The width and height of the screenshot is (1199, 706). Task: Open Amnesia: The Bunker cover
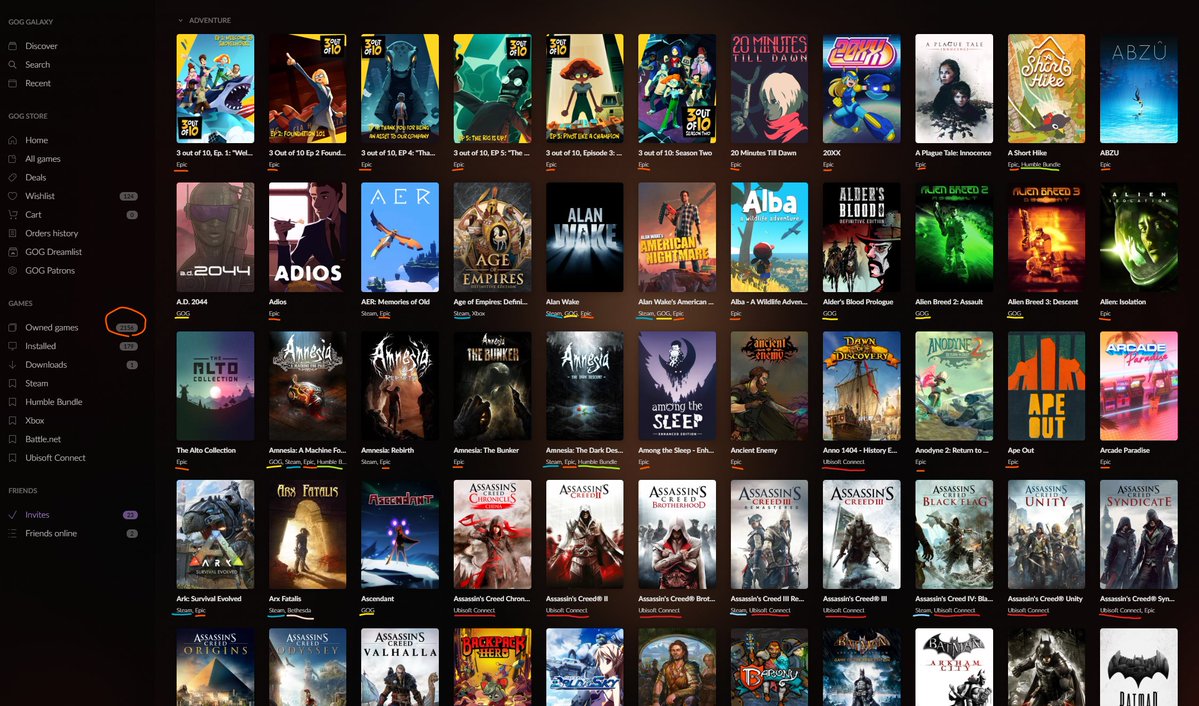(492, 386)
